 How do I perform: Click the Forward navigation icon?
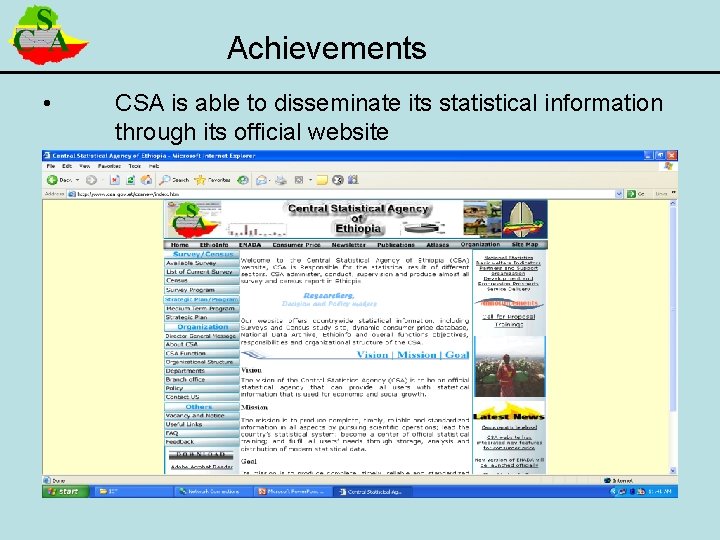point(91,180)
